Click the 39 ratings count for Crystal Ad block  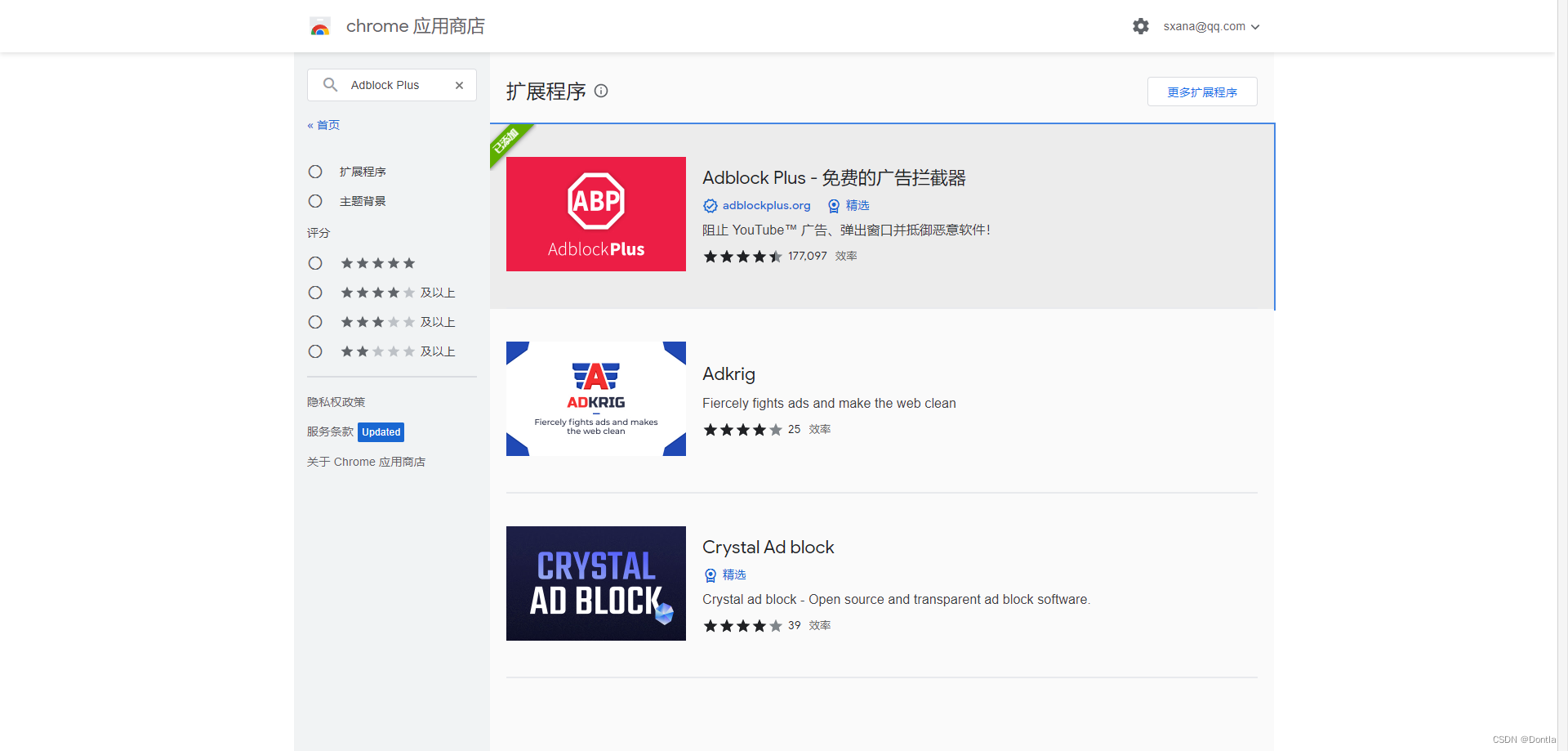coord(795,625)
